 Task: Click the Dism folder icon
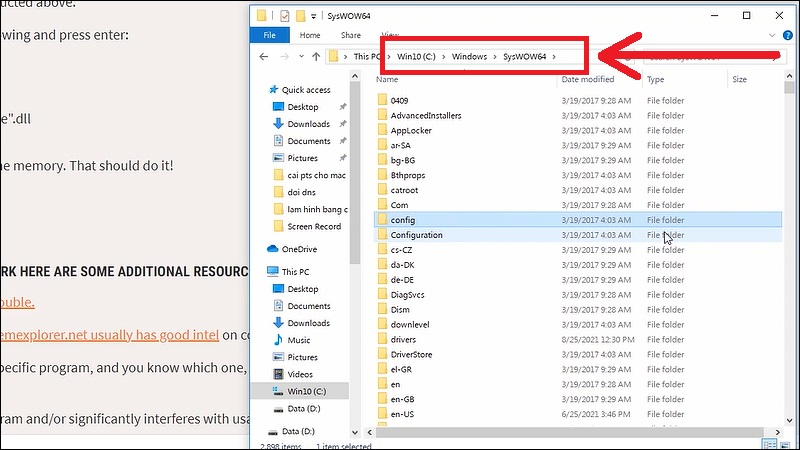point(382,309)
